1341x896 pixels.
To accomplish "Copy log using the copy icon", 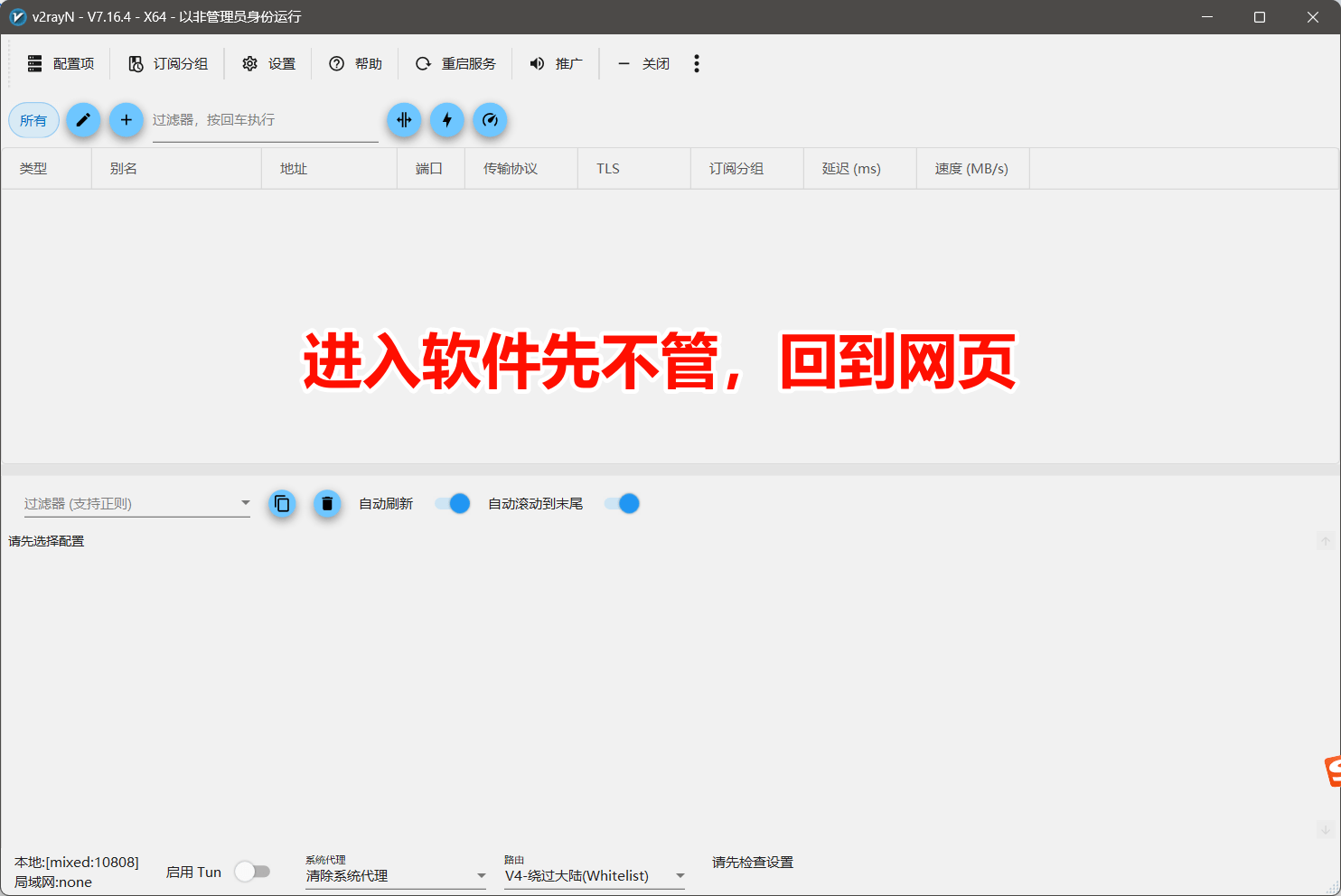I will pos(282,504).
